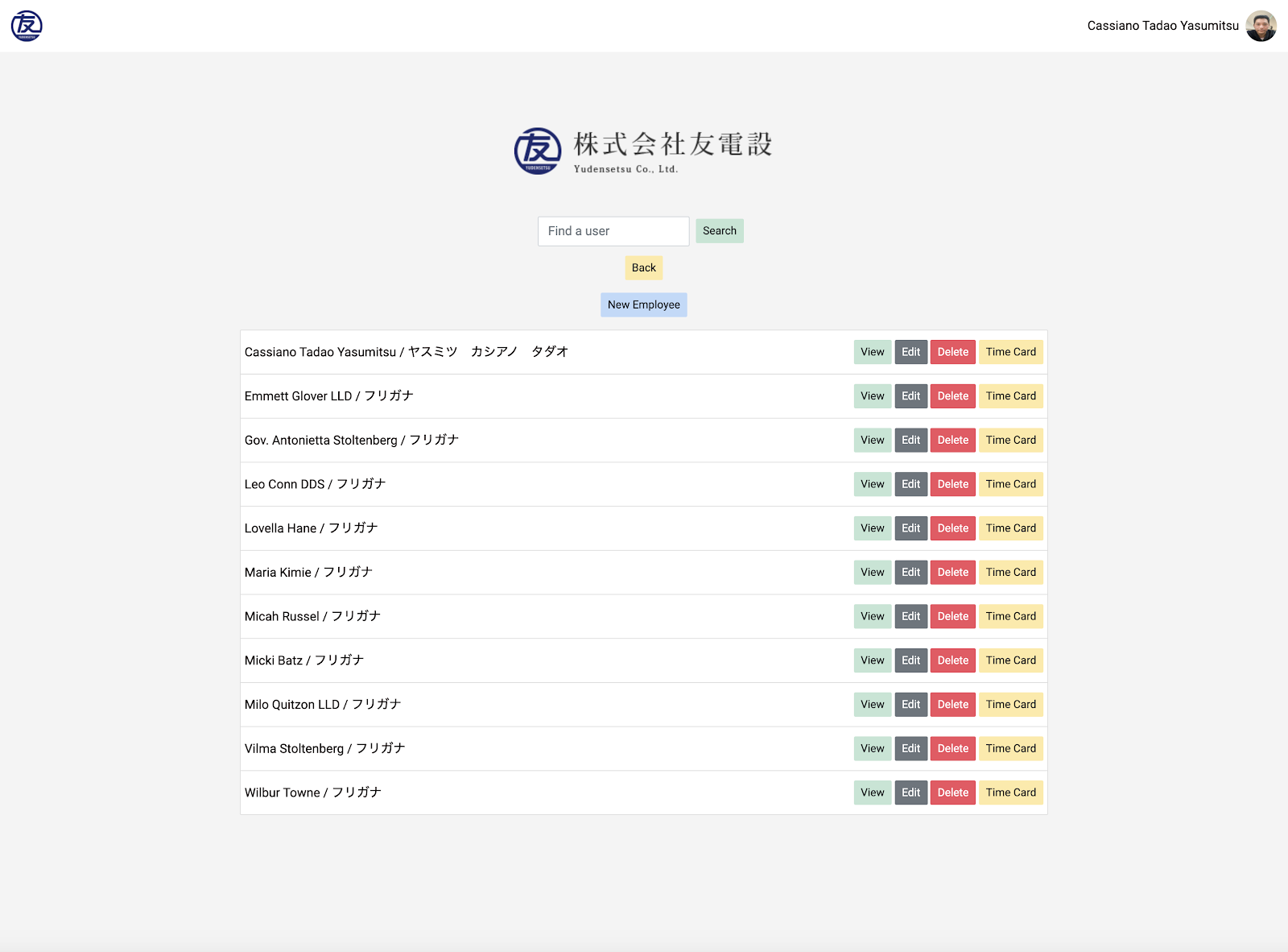The width and height of the screenshot is (1288, 952).
Task: View Lovella Hane's details
Action: pos(873,528)
